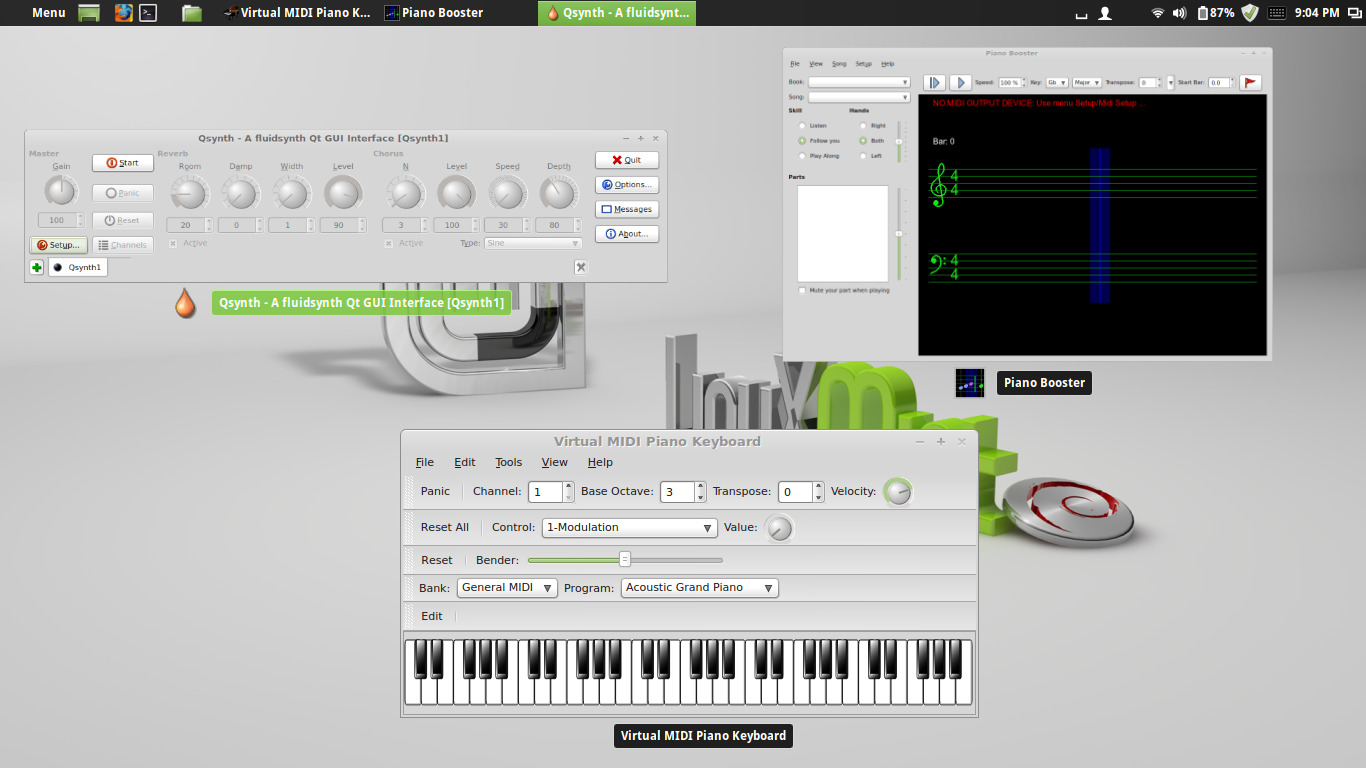This screenshot has height=768, width=1366.
Task: Open Piano Booster Song menu
Action: point(839,64)
